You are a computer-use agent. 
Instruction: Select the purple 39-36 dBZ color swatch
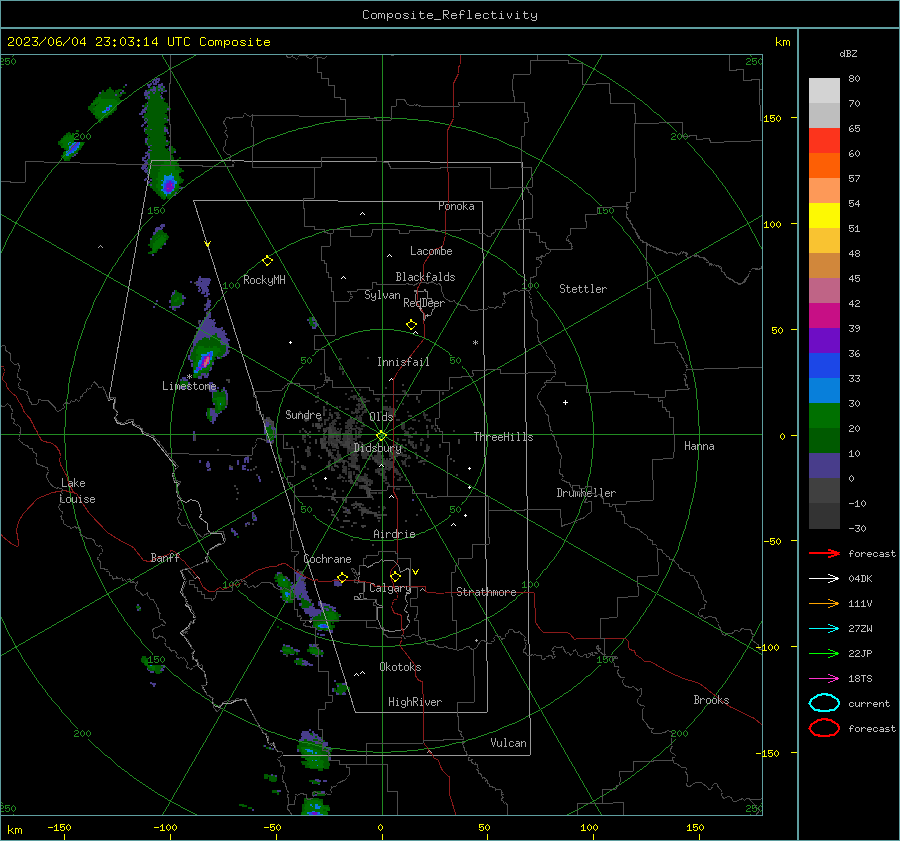click(824, 340)
